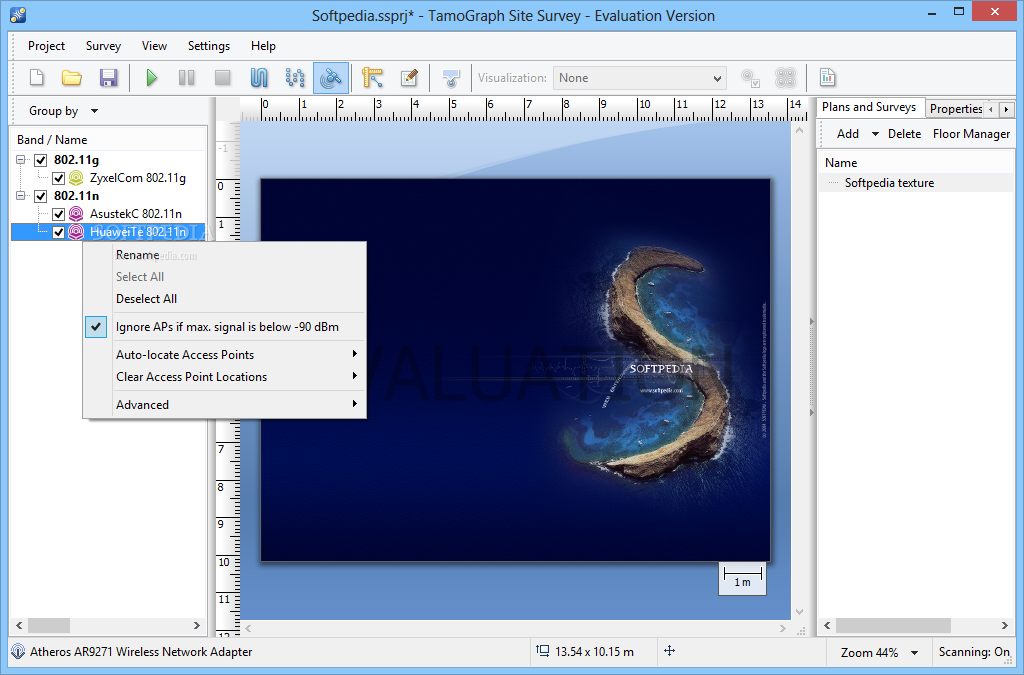Open the Survey menu
The width and height of the screenshot is (1024, 675).
click(103, 46)
